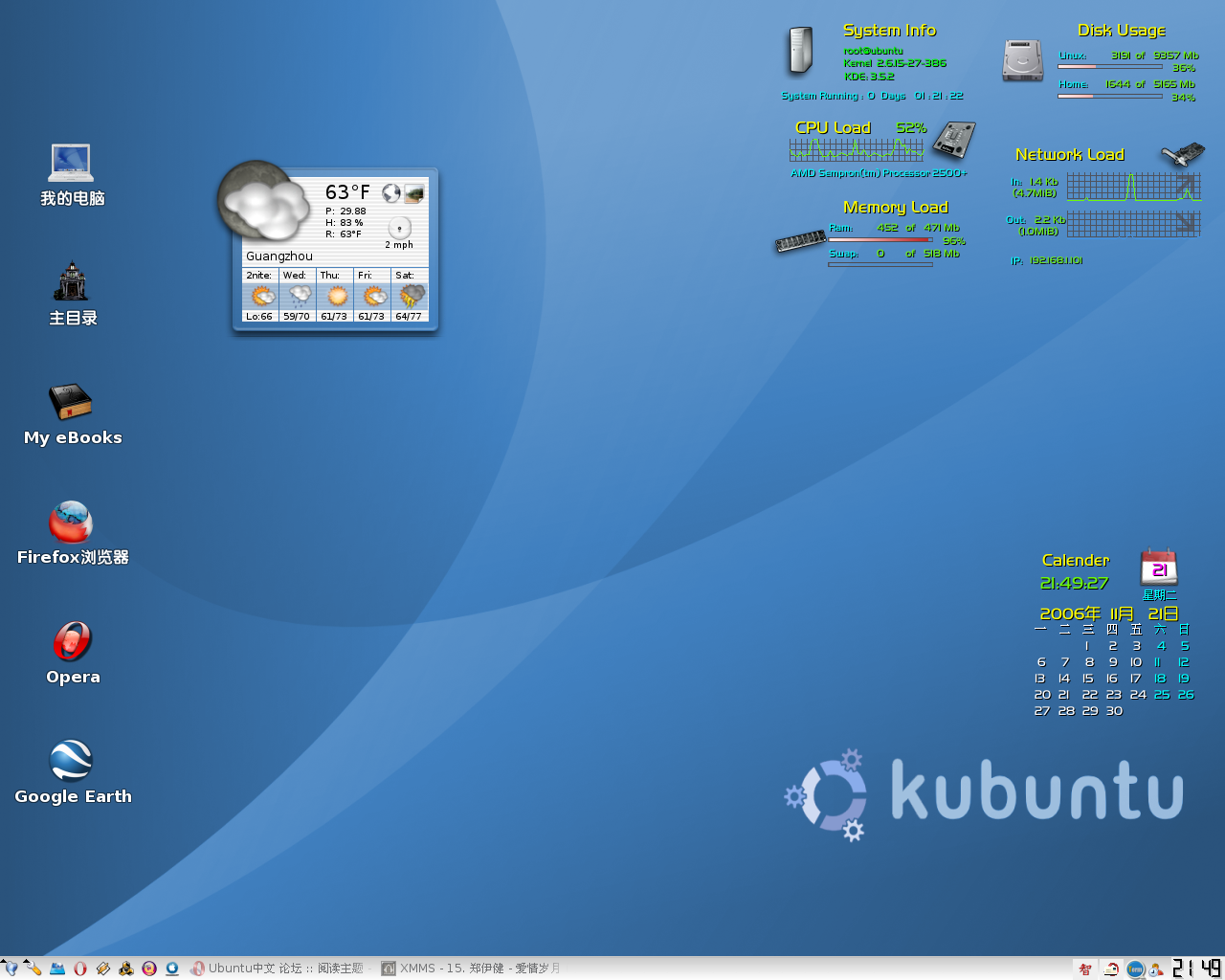The width and height of the screenshot is (1225, 980).
Task: Click the picture icon in weather widget
Action: [414, 193]
